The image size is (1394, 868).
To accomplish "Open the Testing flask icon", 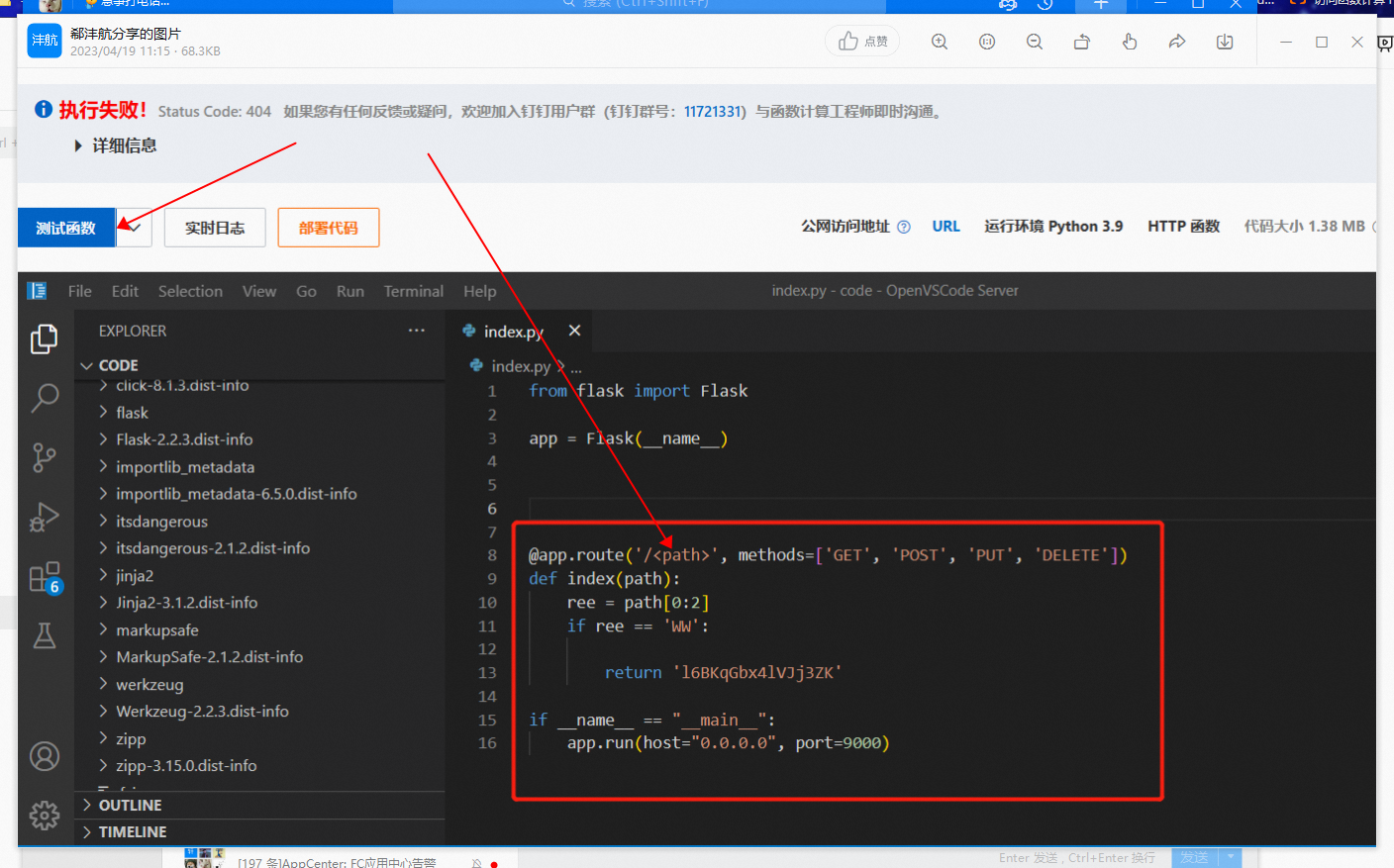I will [x=45, y=635].
